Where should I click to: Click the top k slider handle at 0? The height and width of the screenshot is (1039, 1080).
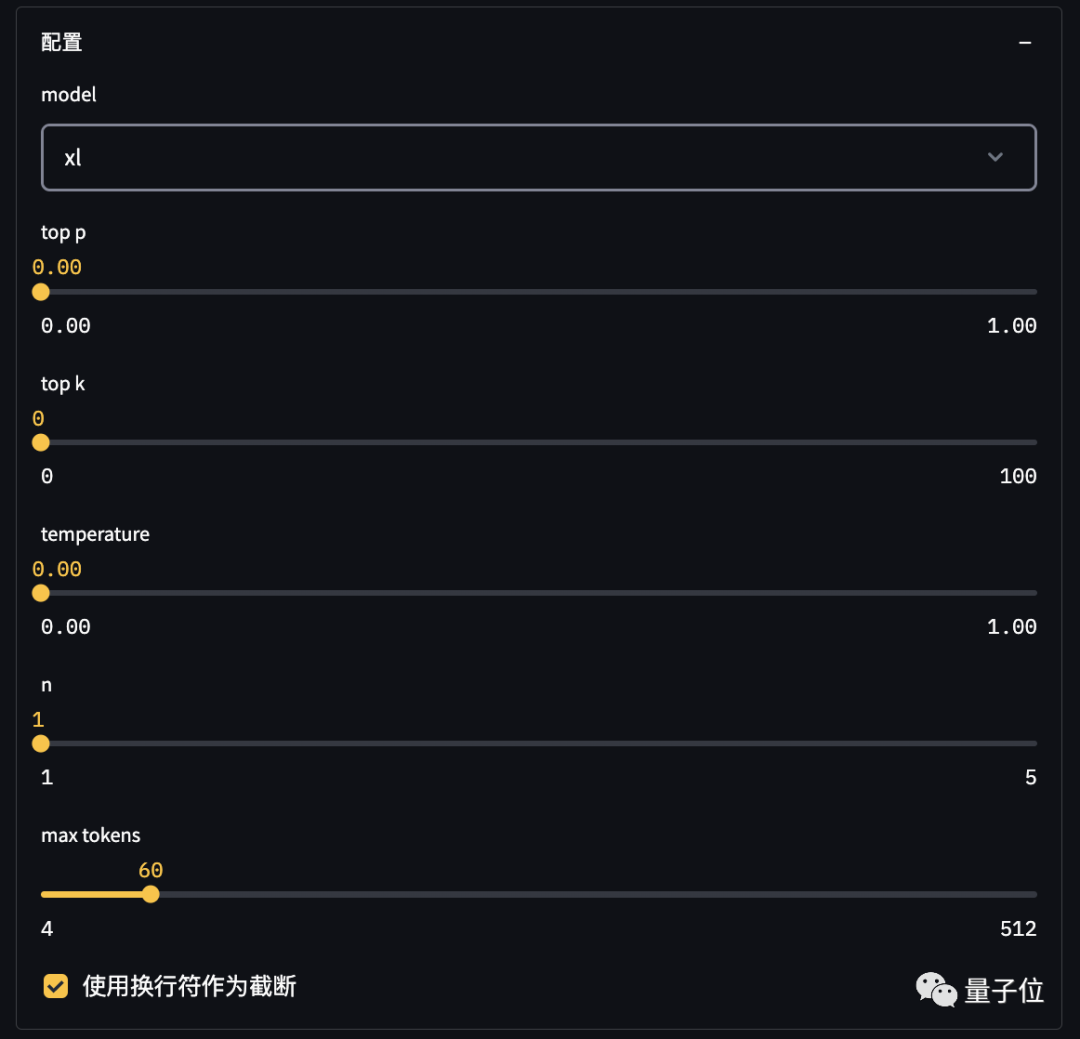tap(41, 442)
